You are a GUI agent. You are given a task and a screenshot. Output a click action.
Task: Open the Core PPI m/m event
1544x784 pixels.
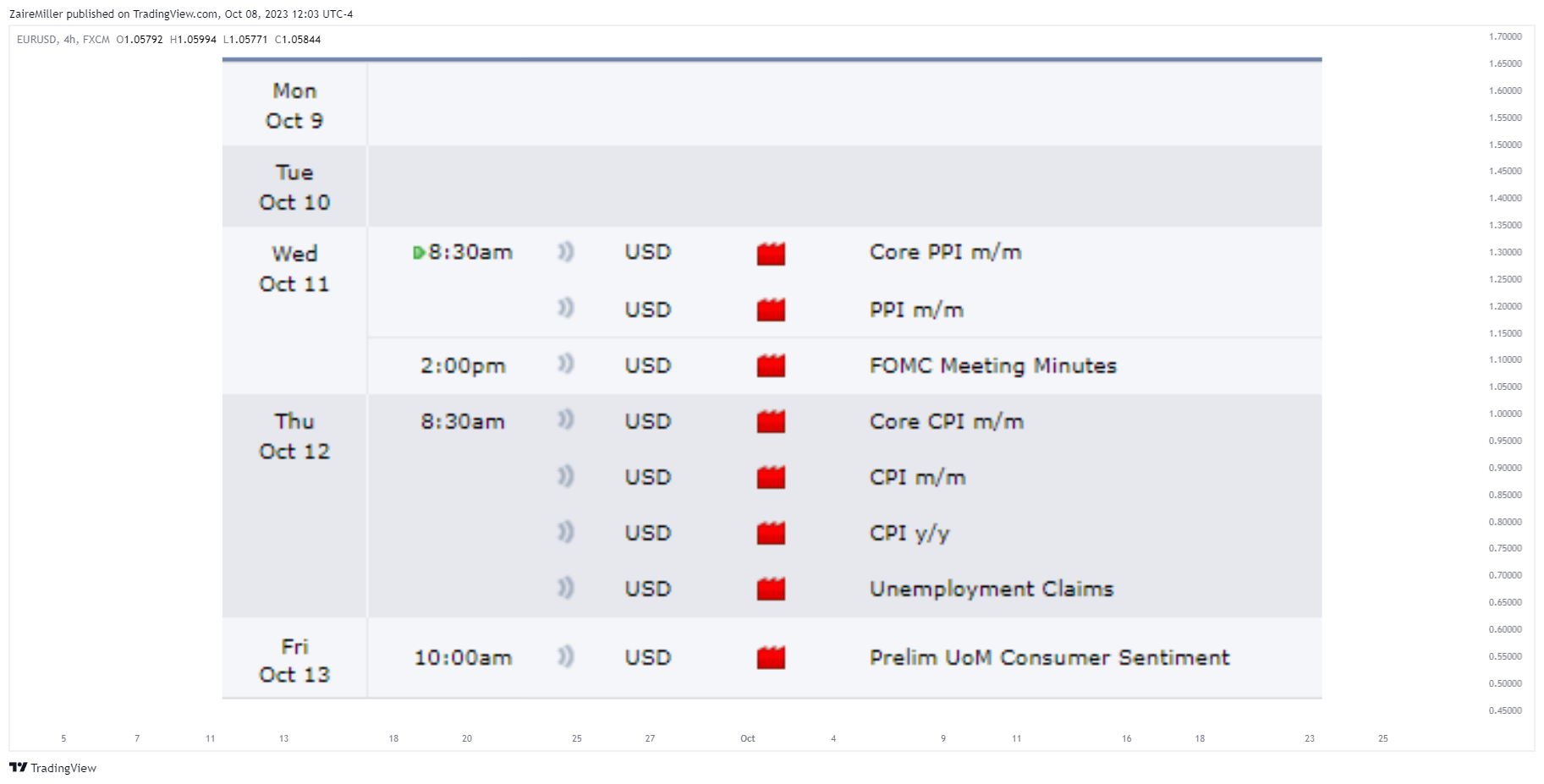click(946, 252)
